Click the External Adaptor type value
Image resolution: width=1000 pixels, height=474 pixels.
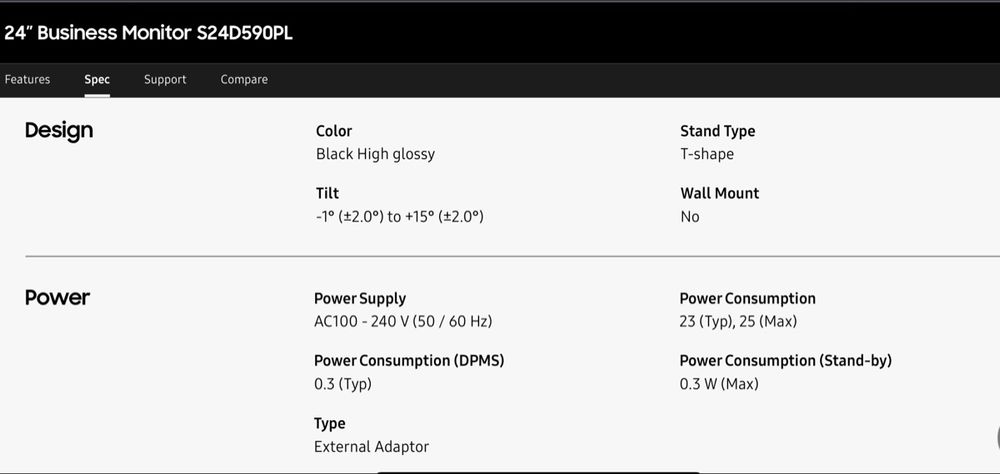pos(371,447)
